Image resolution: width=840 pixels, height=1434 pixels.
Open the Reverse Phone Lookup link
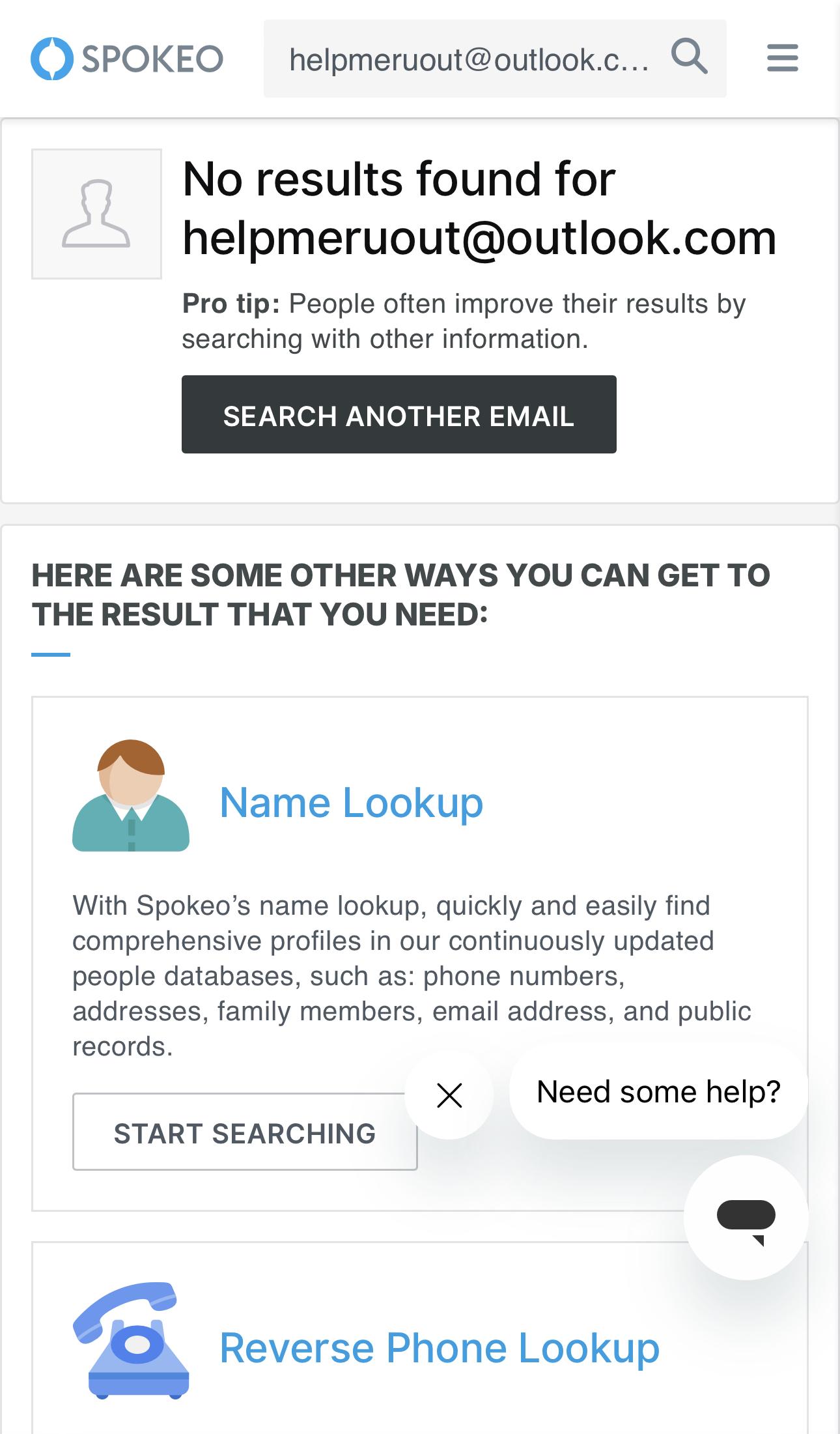[440, 1347]
